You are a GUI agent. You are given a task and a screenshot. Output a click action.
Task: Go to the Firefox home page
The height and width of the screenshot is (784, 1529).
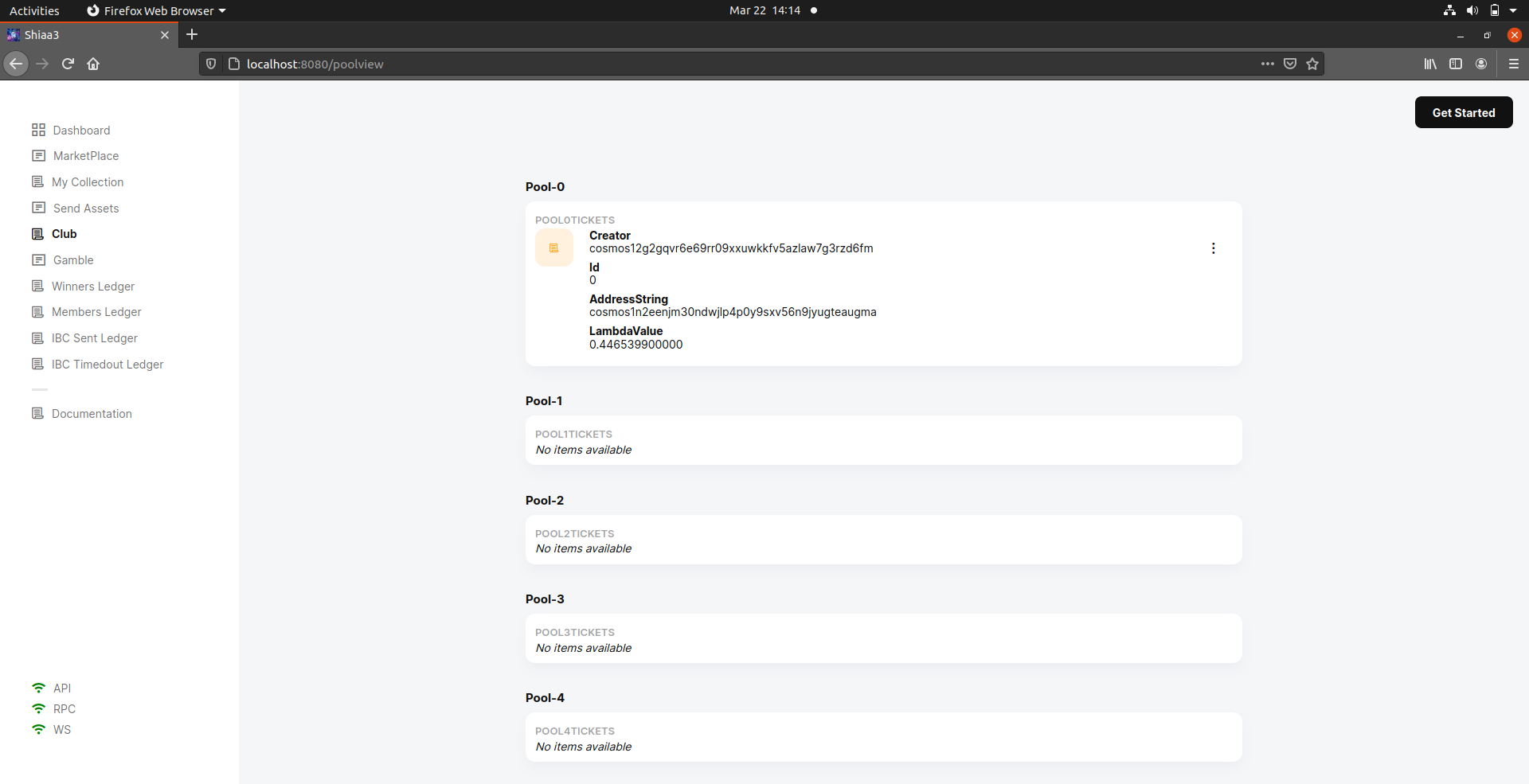93,64
